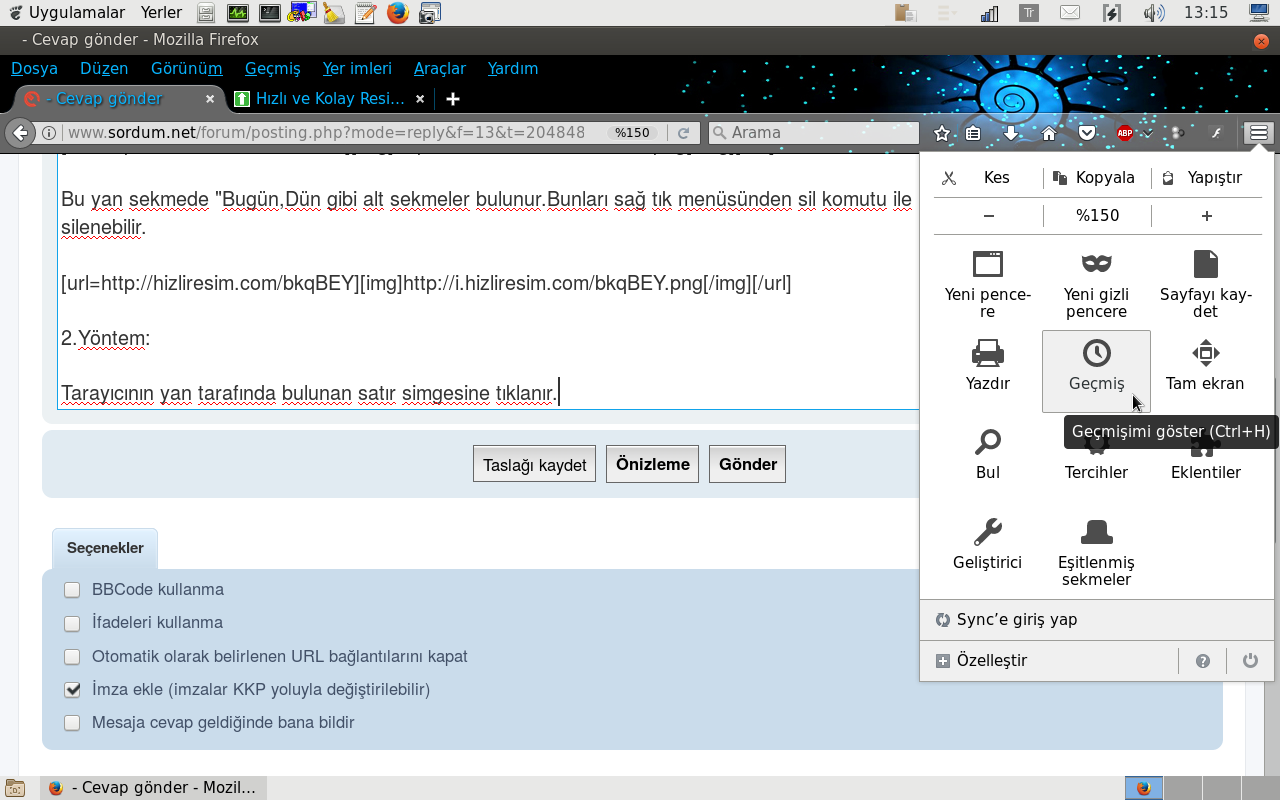The image size is (1280, 800).
Task: Open Pocket icon in toolbar
Action: click(x=1086, y=133)
